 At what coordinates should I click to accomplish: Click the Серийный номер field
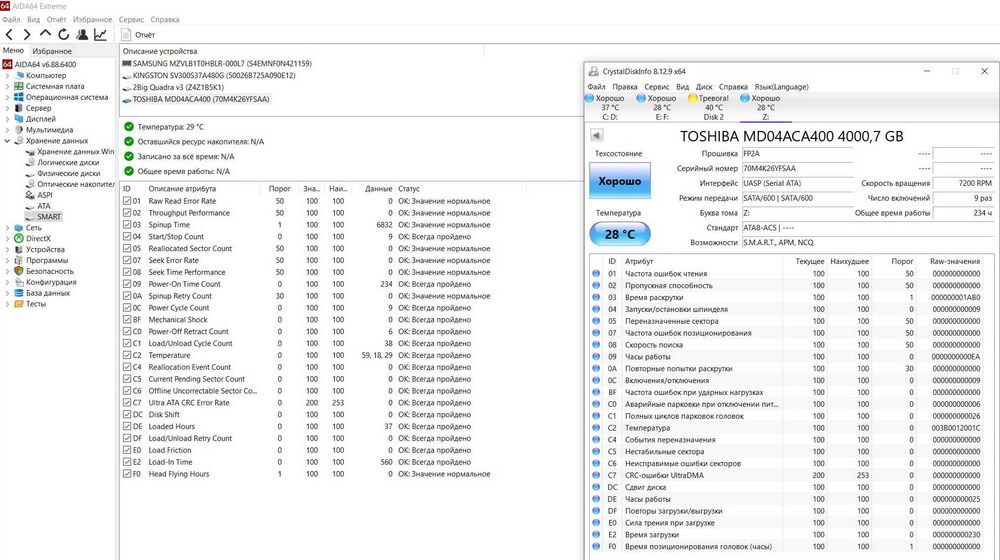[797, 168]
